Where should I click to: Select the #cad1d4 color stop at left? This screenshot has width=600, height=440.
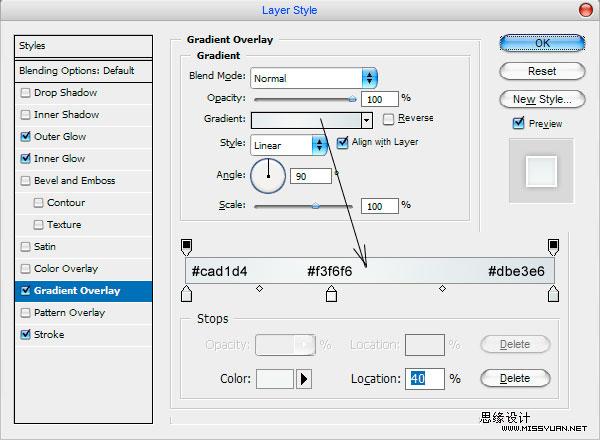click(186, 293)
